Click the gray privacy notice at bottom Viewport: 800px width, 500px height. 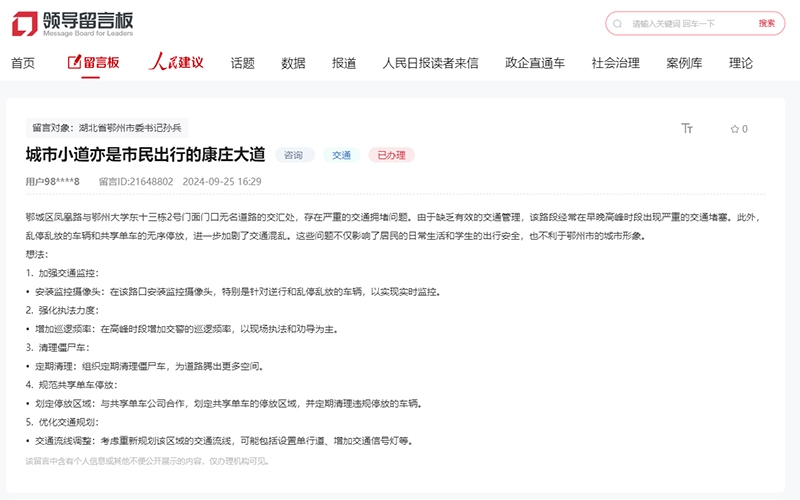coord(147,461)
